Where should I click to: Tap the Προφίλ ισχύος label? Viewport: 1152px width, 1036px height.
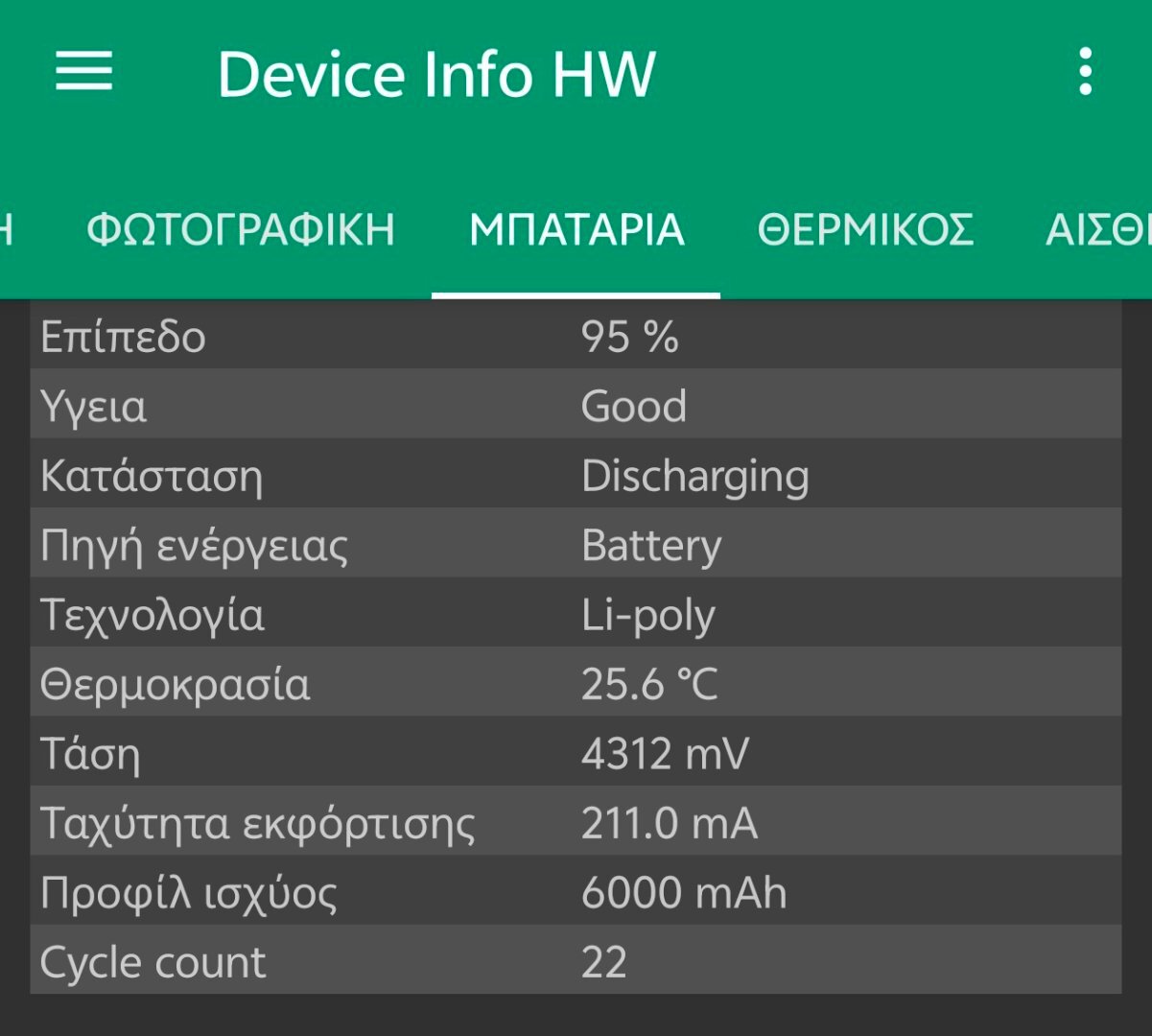point(188,893)
